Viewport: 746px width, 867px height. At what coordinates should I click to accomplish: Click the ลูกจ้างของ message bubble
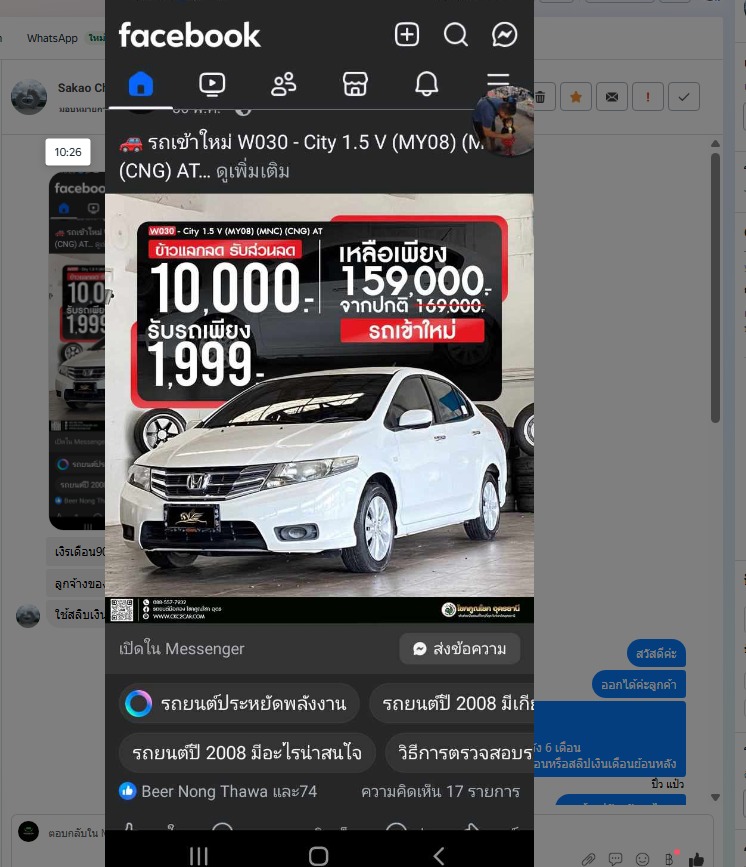coord(76,583)
